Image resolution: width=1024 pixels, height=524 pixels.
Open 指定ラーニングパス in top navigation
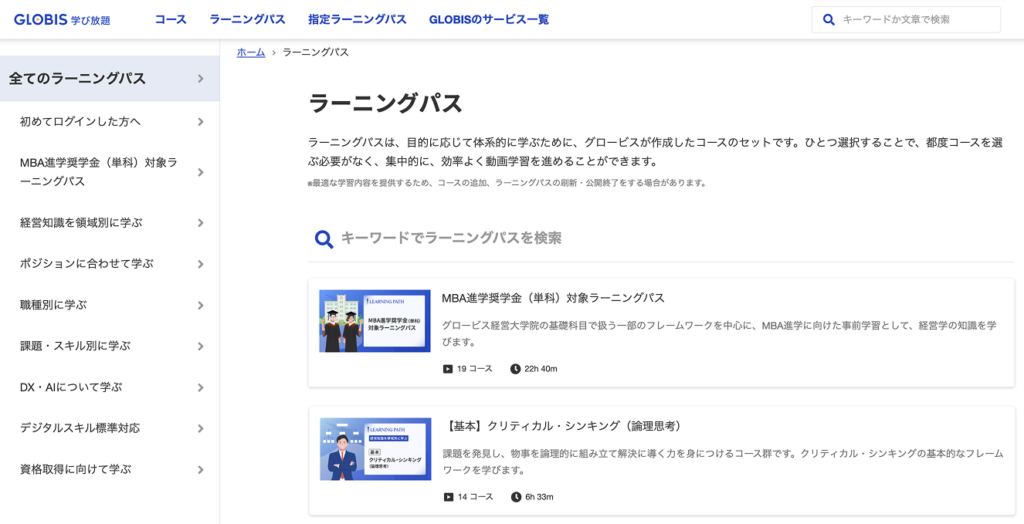[x=357, y=20]
